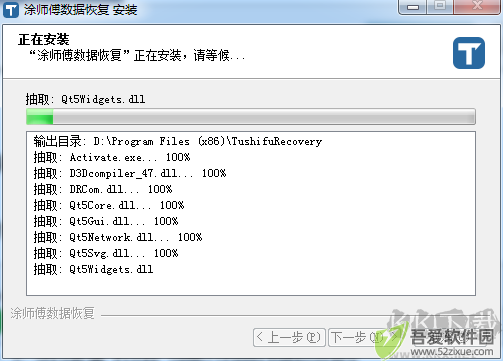This screenshot has height=361, width=503.
Task: Select the Qt5Gui.dll log row
Action: (x=106, y=221)
